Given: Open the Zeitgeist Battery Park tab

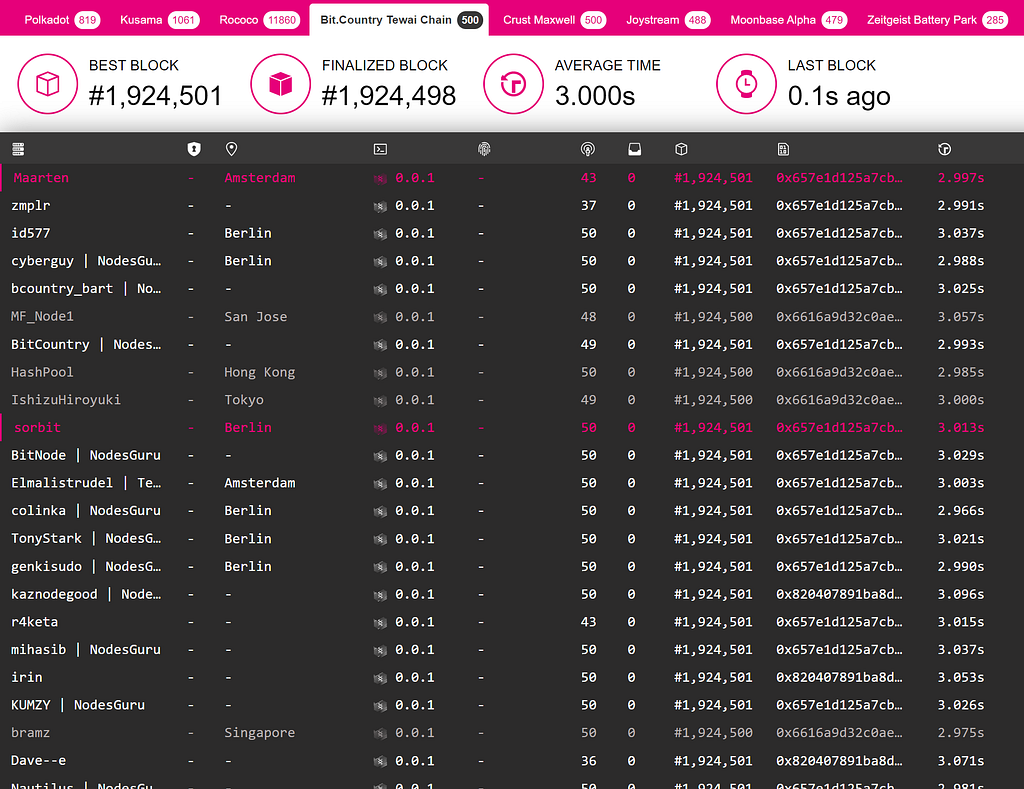Looking at the screenshot, I should pos(936,20).
